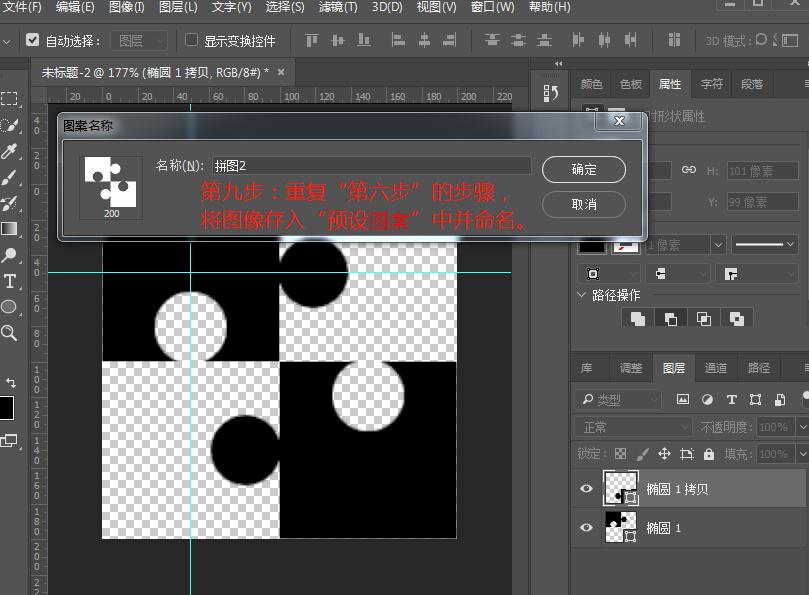The height and width of the screenshot is (595, 809).
Task: Click the 名称 input field containing 拼图2
Action: [x=370, y=165]
